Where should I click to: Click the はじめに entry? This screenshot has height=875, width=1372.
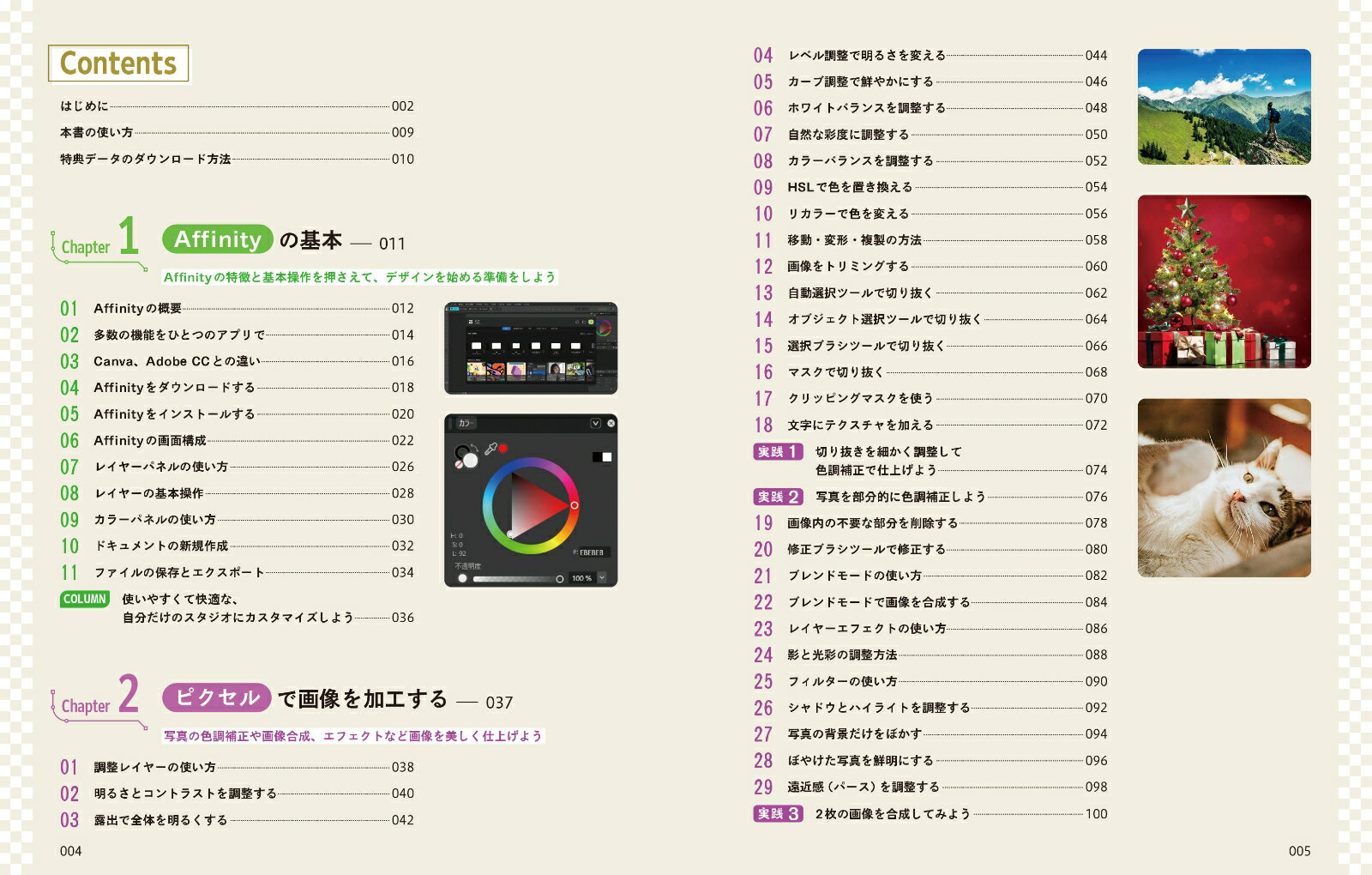[x=237, y=106]
